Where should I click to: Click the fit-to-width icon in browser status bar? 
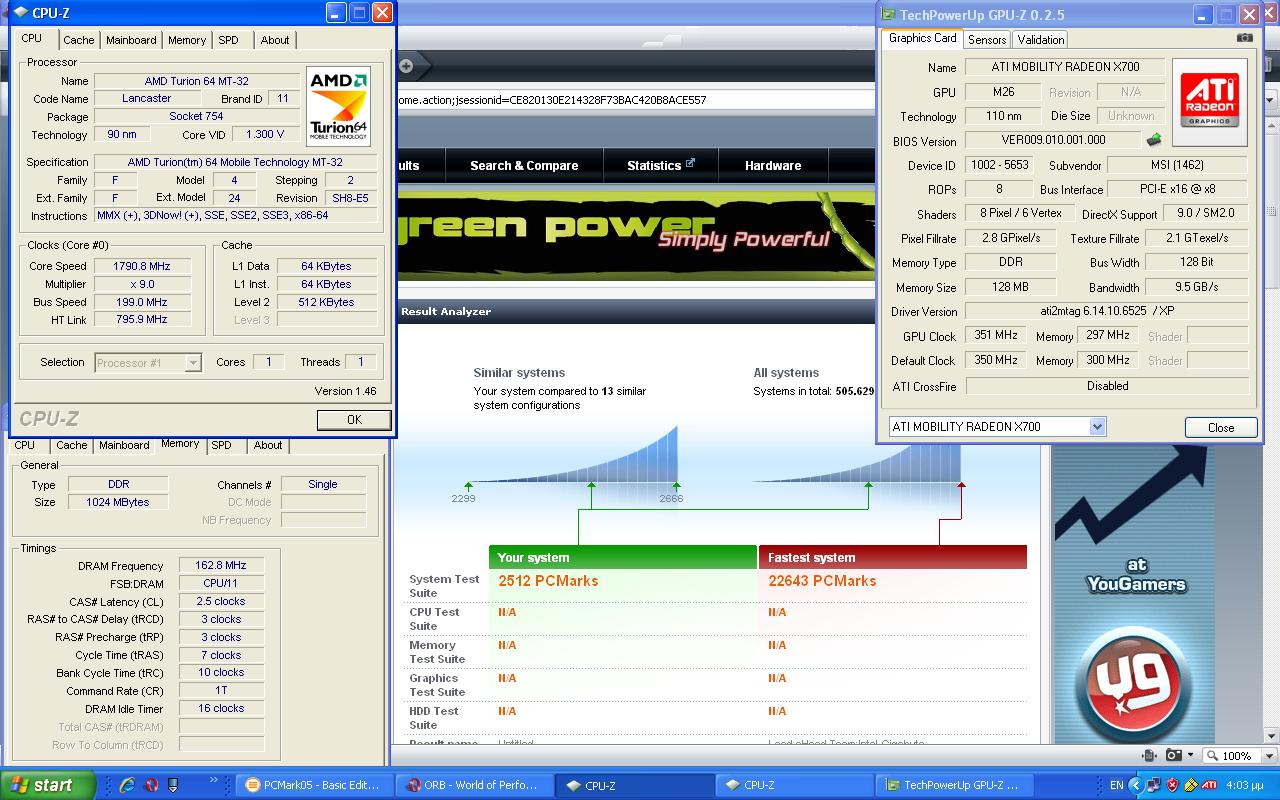[x=1150, y=756]
